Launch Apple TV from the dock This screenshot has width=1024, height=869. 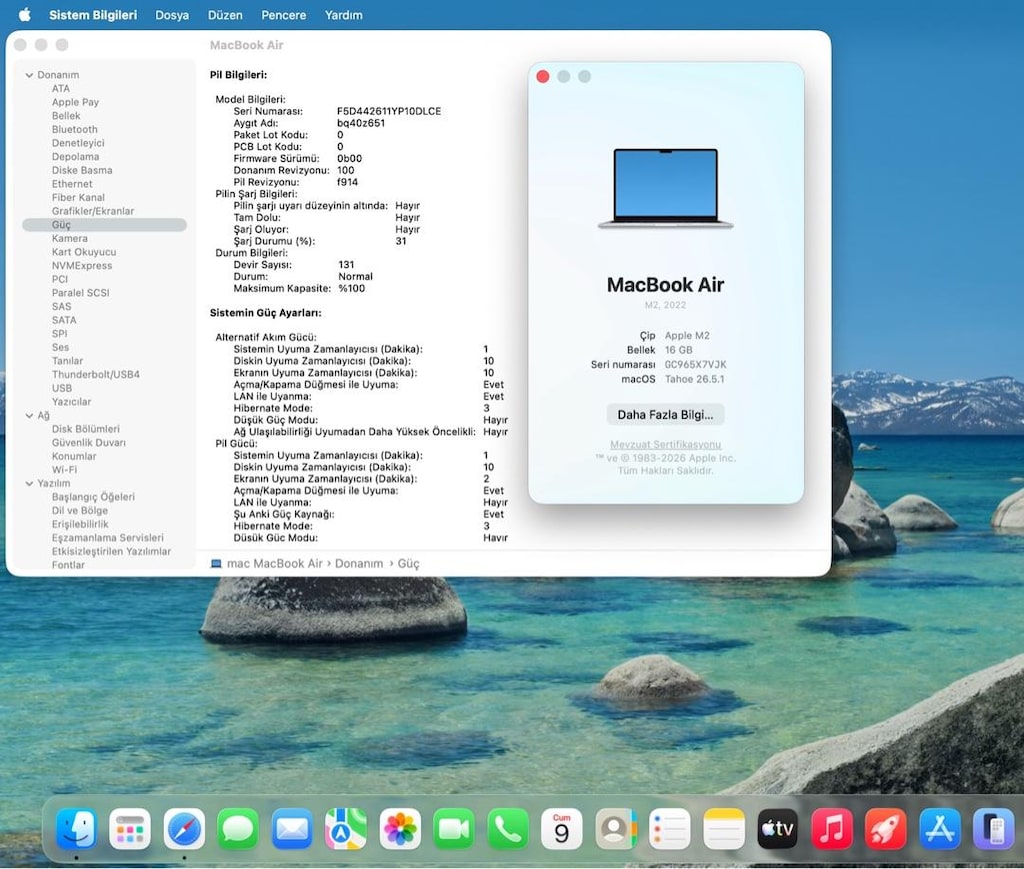778,829
